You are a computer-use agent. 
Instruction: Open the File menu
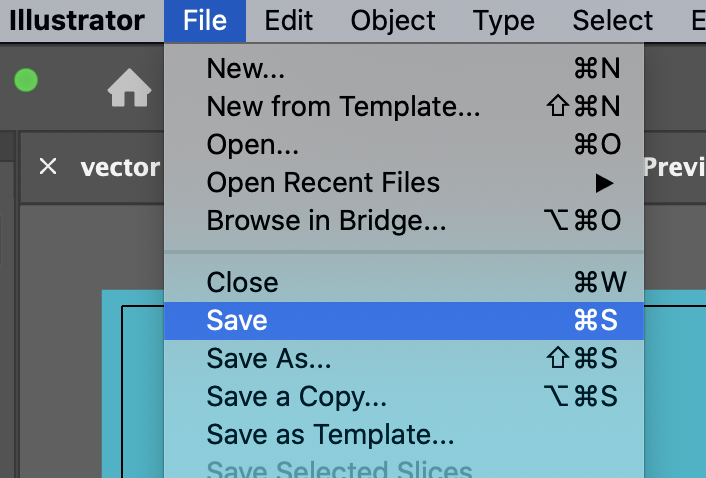click(x=205, y=21)
